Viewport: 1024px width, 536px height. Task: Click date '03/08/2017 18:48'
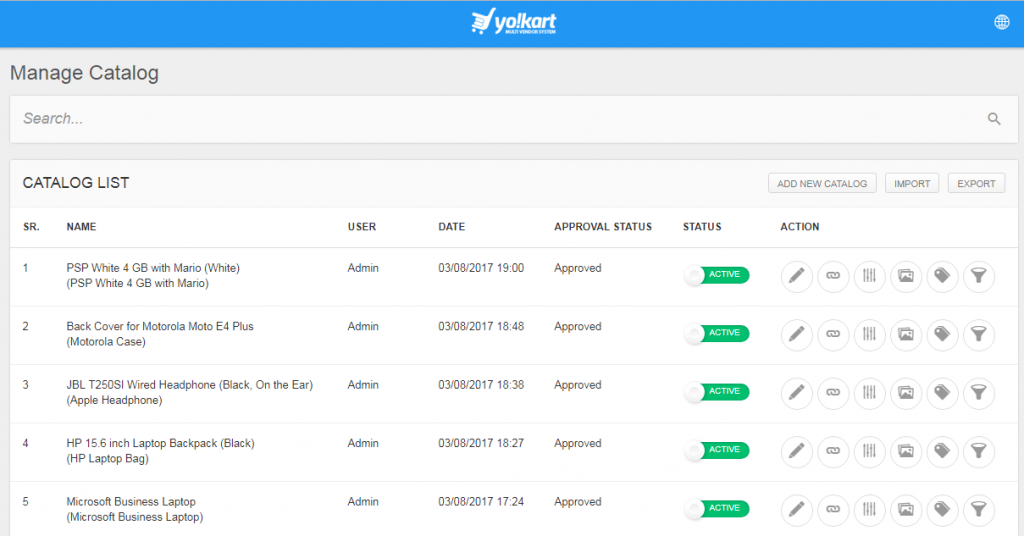(481, 326)
